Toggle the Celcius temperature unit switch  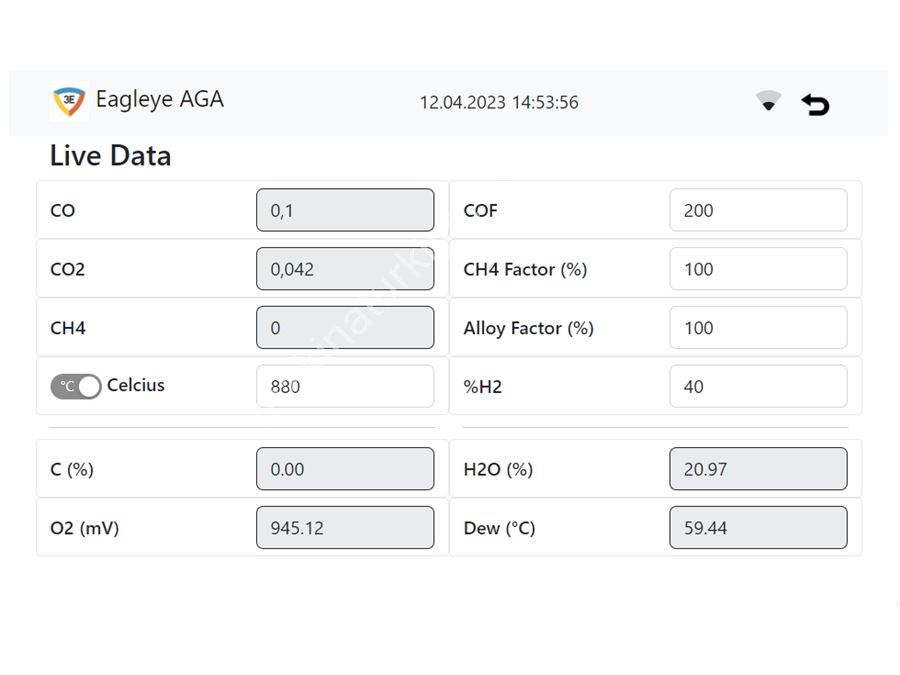[76, 386]
